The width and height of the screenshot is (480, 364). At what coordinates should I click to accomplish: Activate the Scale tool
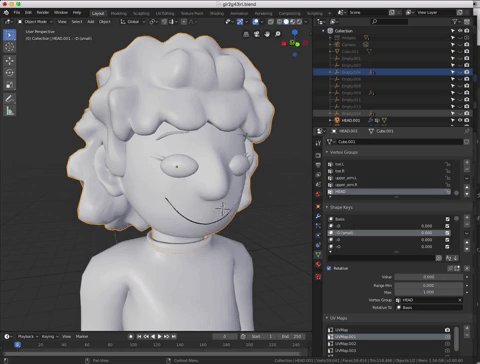[10, 85]
